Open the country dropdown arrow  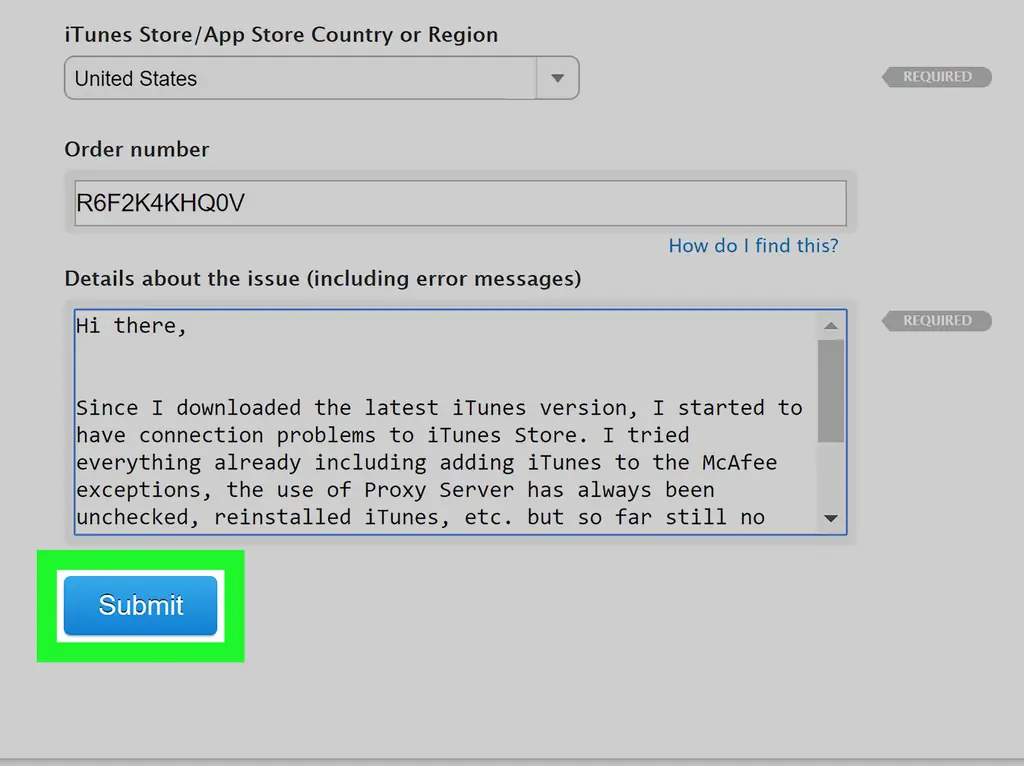pyautogui.click(x=558, y=78)
